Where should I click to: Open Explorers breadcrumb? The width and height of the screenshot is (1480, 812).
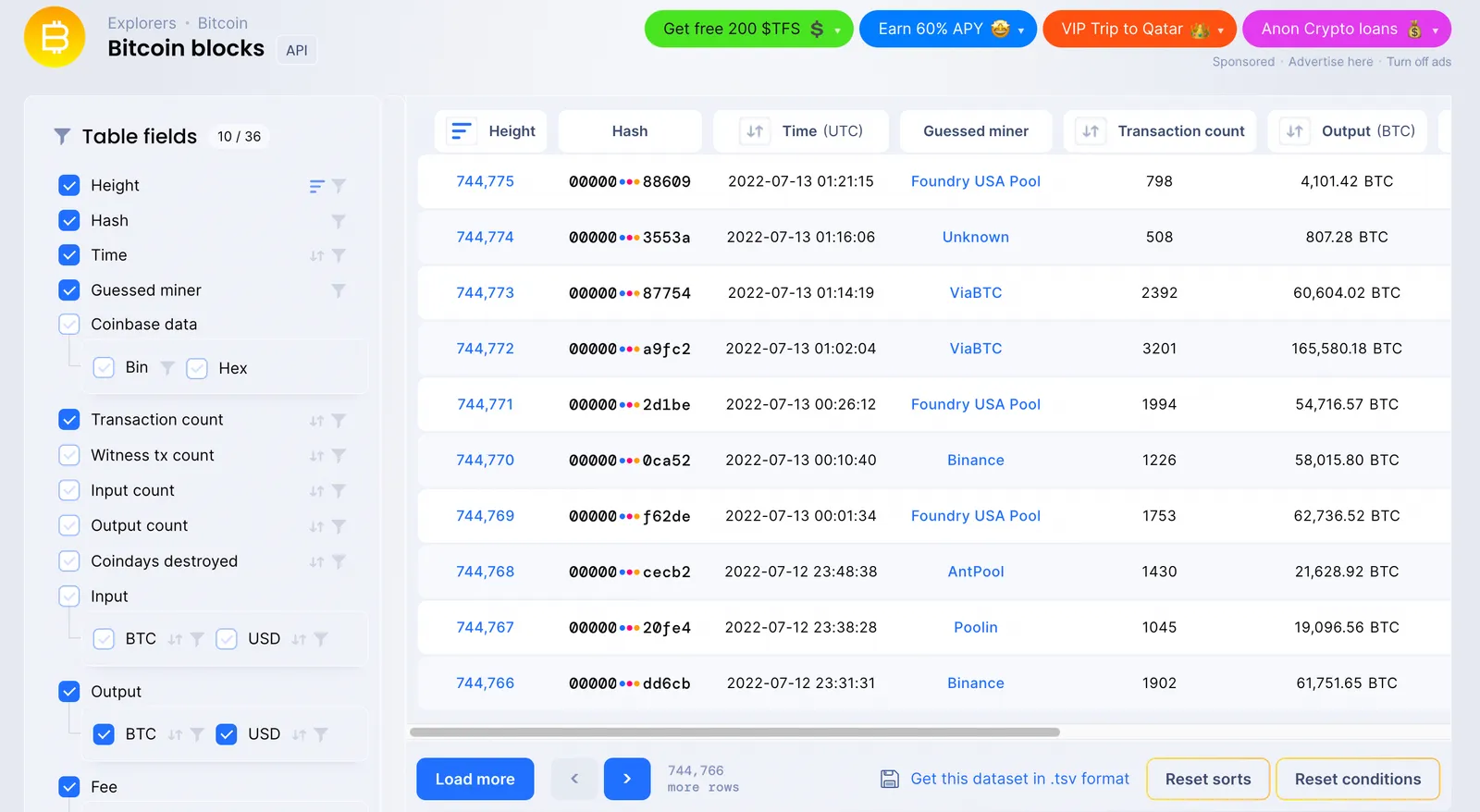point(142,23)
